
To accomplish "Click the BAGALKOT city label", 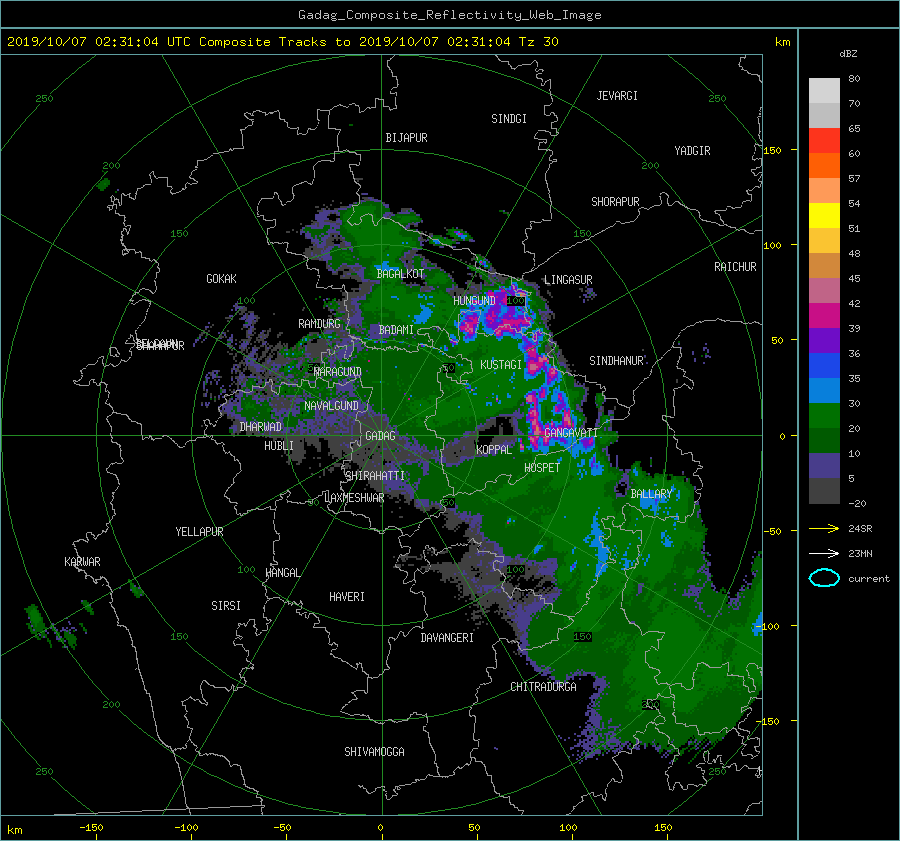I will [x=400, y=274].
